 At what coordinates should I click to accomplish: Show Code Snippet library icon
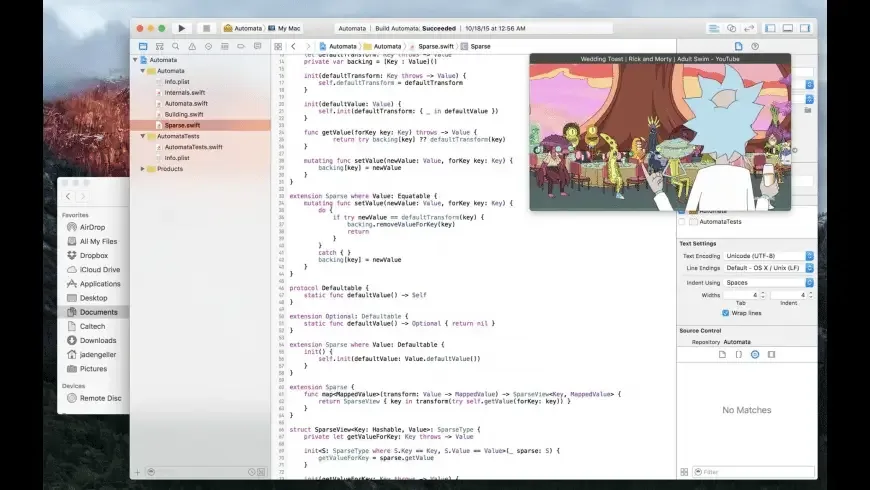point(739,354)
